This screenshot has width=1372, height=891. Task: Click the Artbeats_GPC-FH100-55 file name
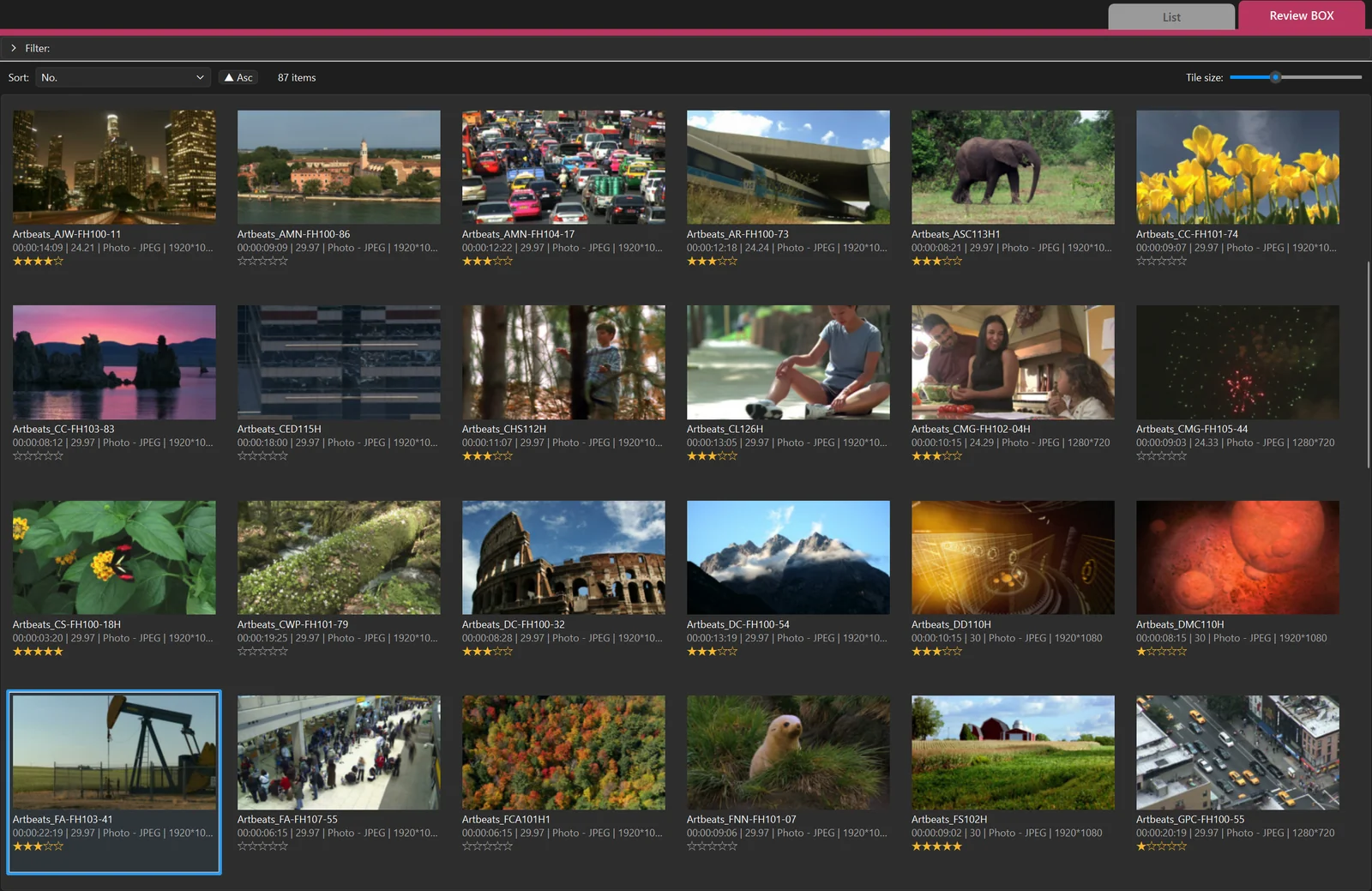[x=1190, y=819]
